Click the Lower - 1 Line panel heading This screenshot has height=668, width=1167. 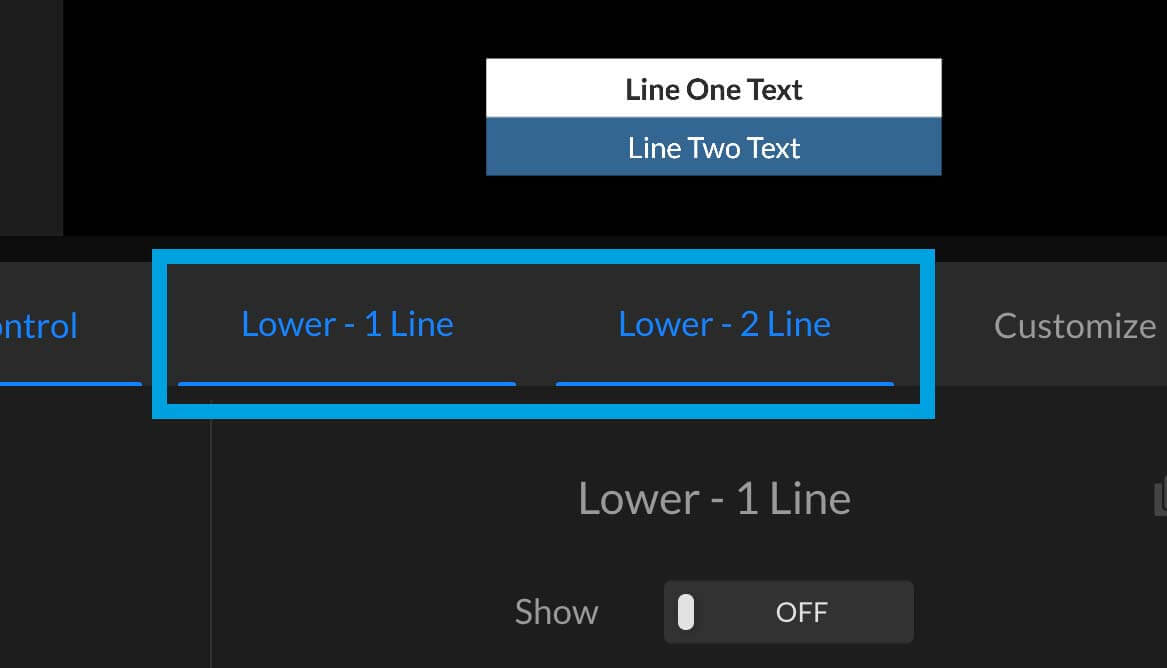click(714, 498)
